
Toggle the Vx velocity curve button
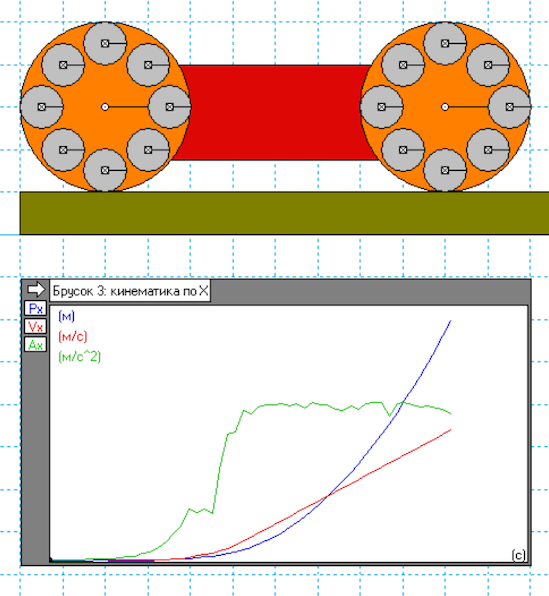35,327
